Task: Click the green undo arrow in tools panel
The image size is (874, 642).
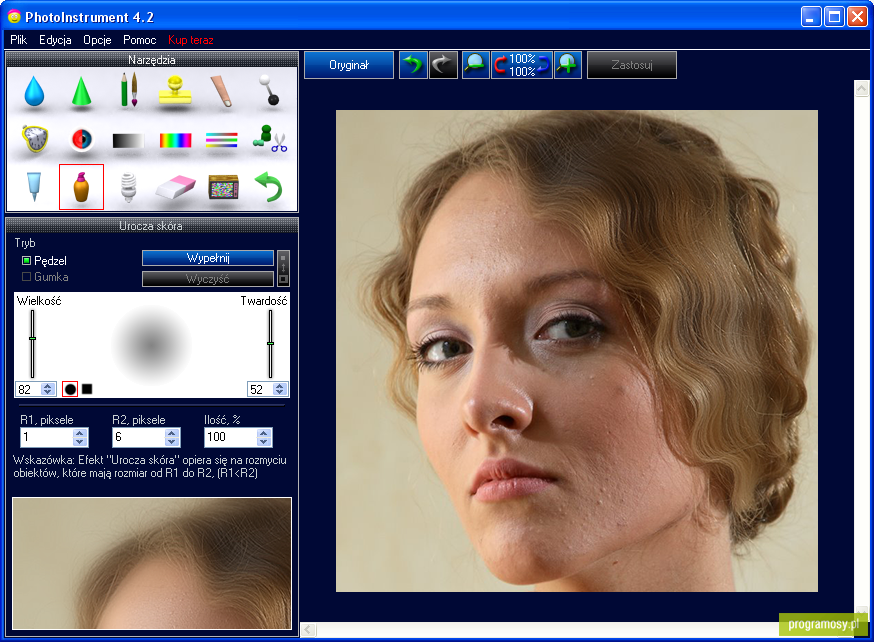Action: (x=269, y=187)
